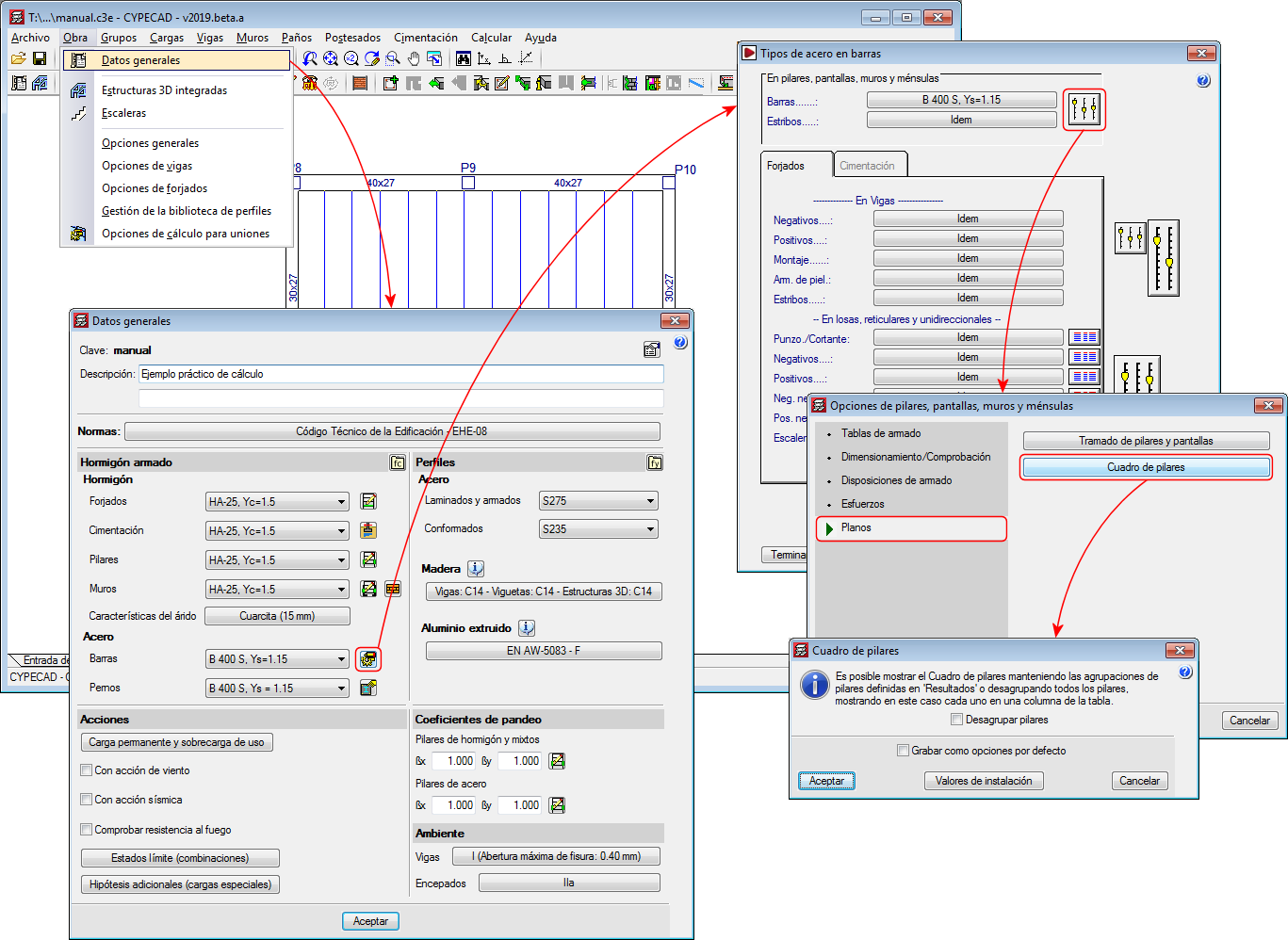Select Datos generales in Obra menu
The width and height of the screenshot is (1288, 940).
pyautogui.click(x=177, y=60)
